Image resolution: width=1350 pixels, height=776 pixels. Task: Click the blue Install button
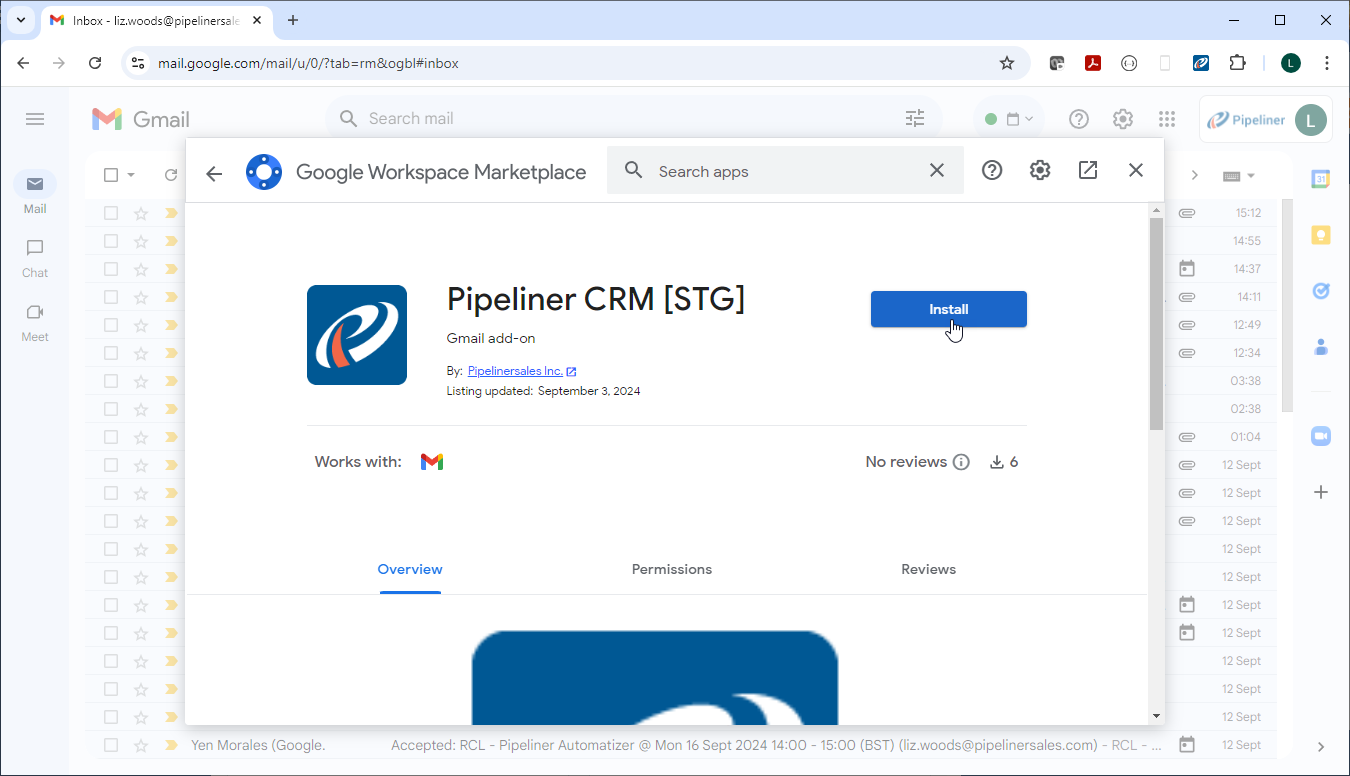click(x=948, y=309)
